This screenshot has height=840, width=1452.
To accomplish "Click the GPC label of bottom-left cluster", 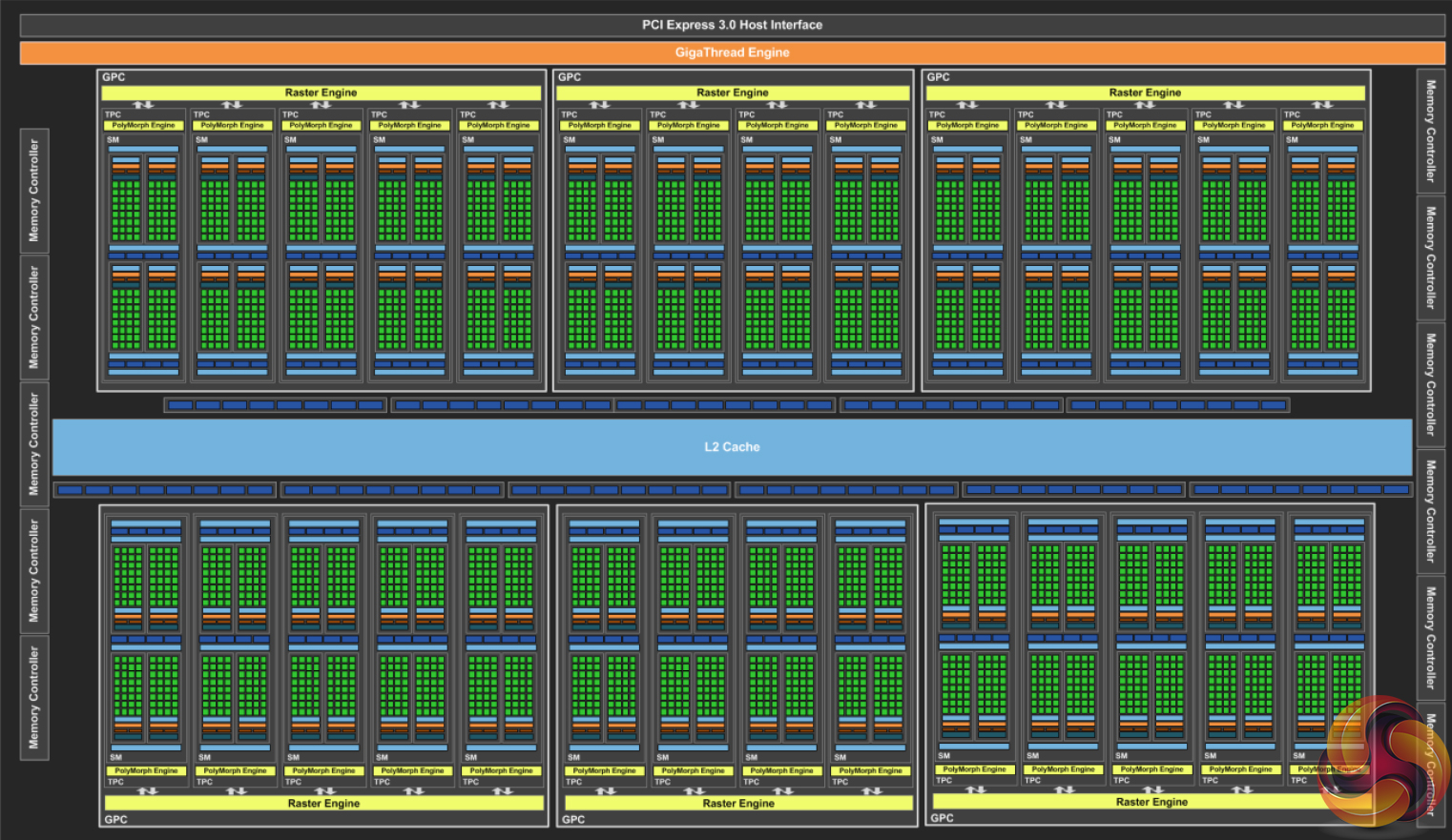I will pyautogui.click(x=115, y=819).
